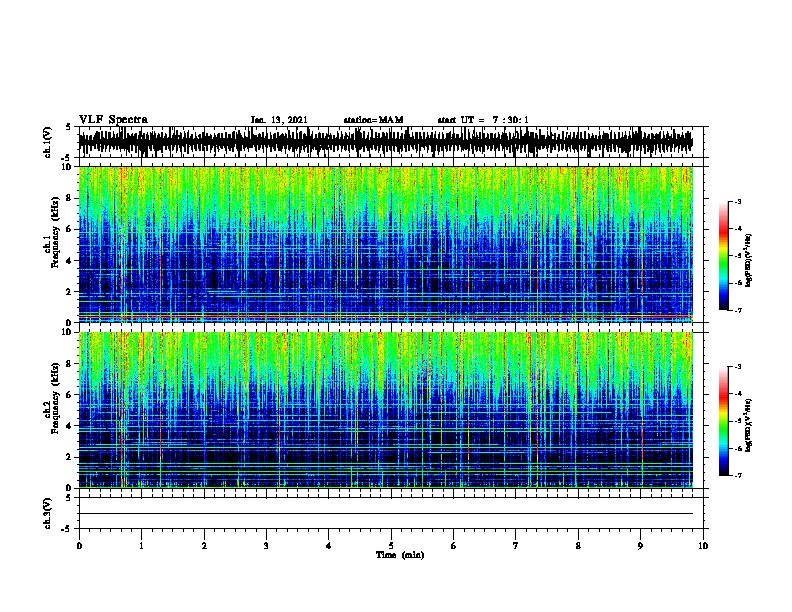Image resolution: width=792 pixels, height=612 pixels.
Task: Click the "ch.1(V)" waveform axis label
Action: click(x=48, y=142)
